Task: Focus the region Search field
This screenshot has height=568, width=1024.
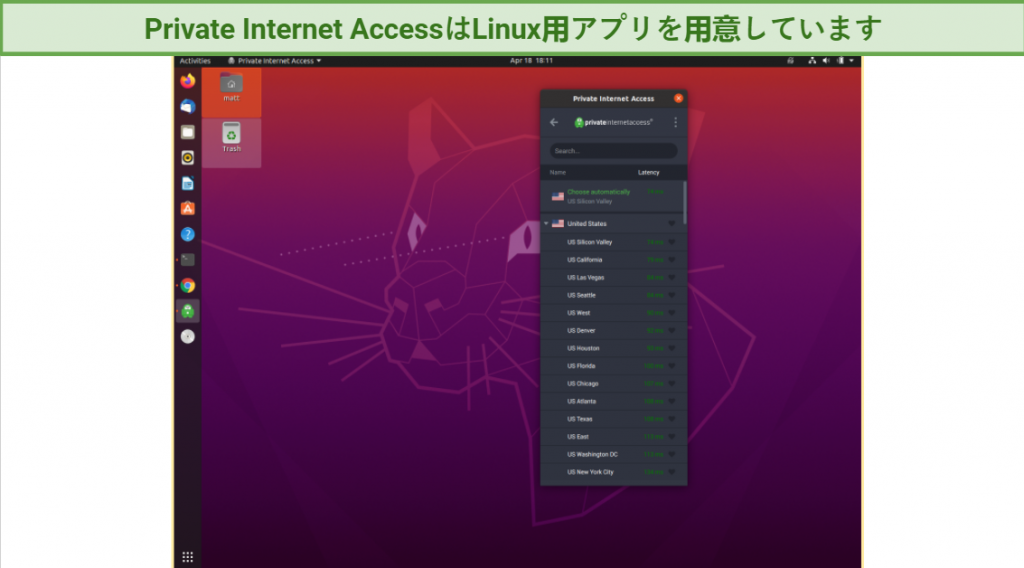Action: pos(613,151)
